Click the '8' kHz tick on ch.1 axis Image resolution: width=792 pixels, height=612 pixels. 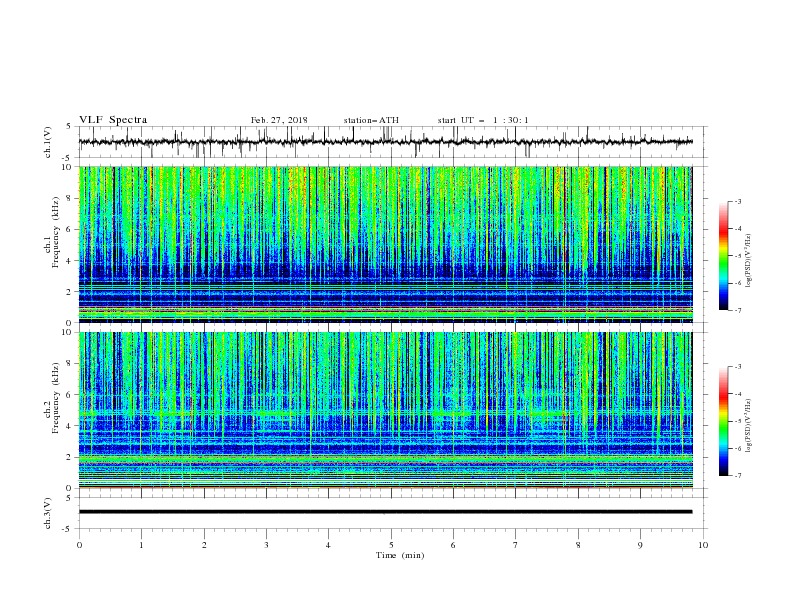(70, 198)
